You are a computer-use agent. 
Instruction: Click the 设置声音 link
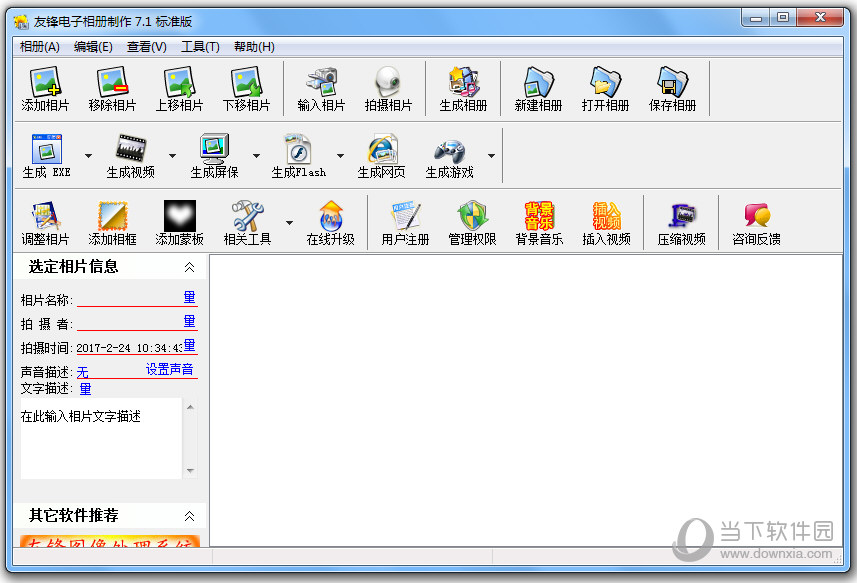(x=169, y=370)
